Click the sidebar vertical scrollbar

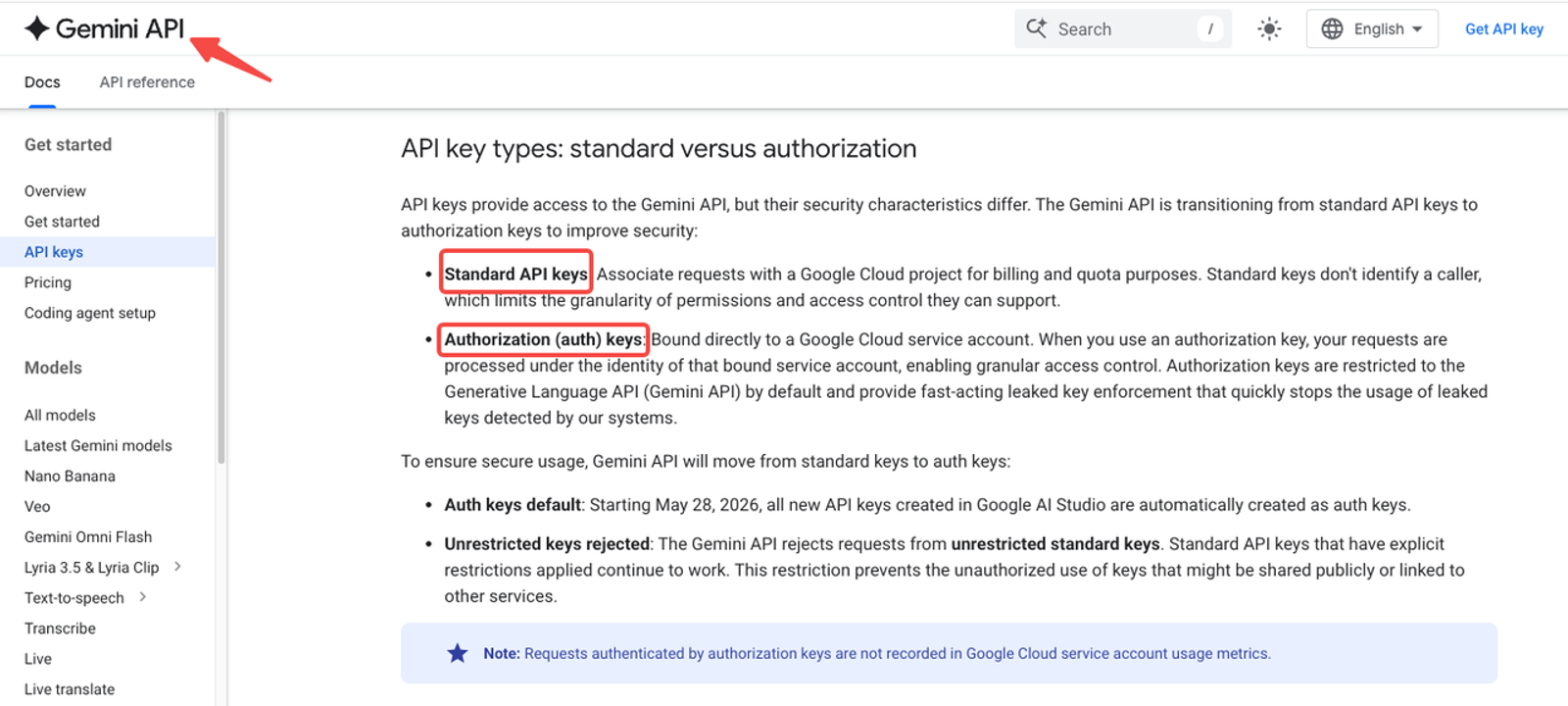pyautogui.click(x=221, y=287)
